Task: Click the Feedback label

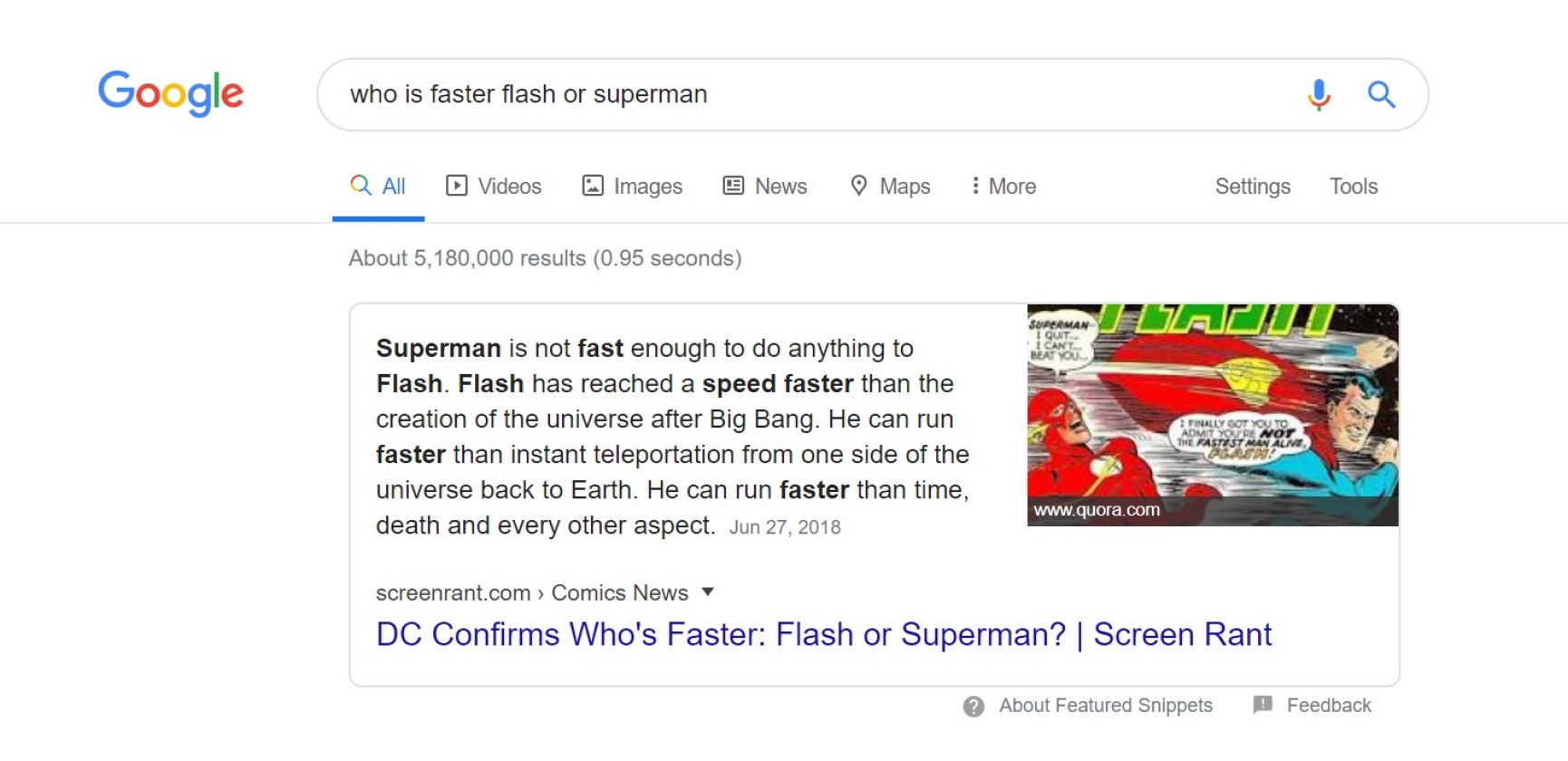Action: click(1329, 705)
